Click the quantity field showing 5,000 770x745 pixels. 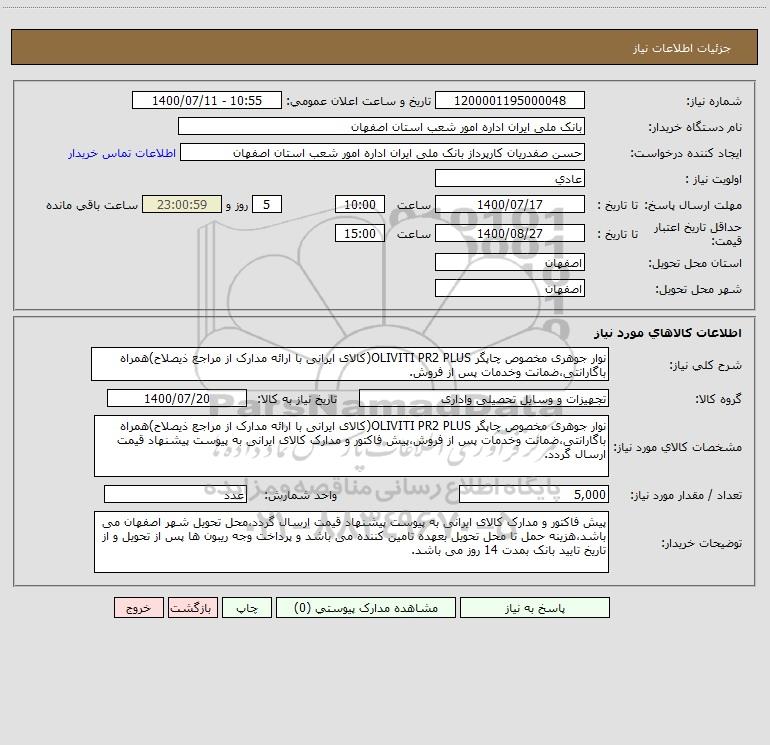point(534,494)
